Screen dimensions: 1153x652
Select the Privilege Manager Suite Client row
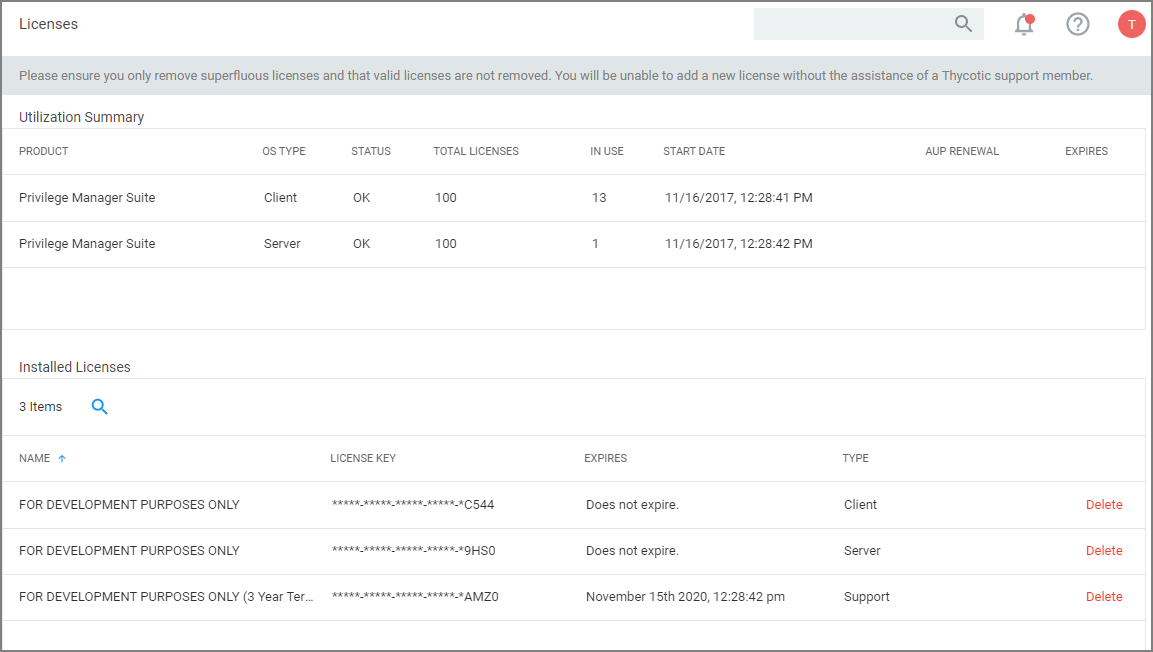click(x=87, y=198)
